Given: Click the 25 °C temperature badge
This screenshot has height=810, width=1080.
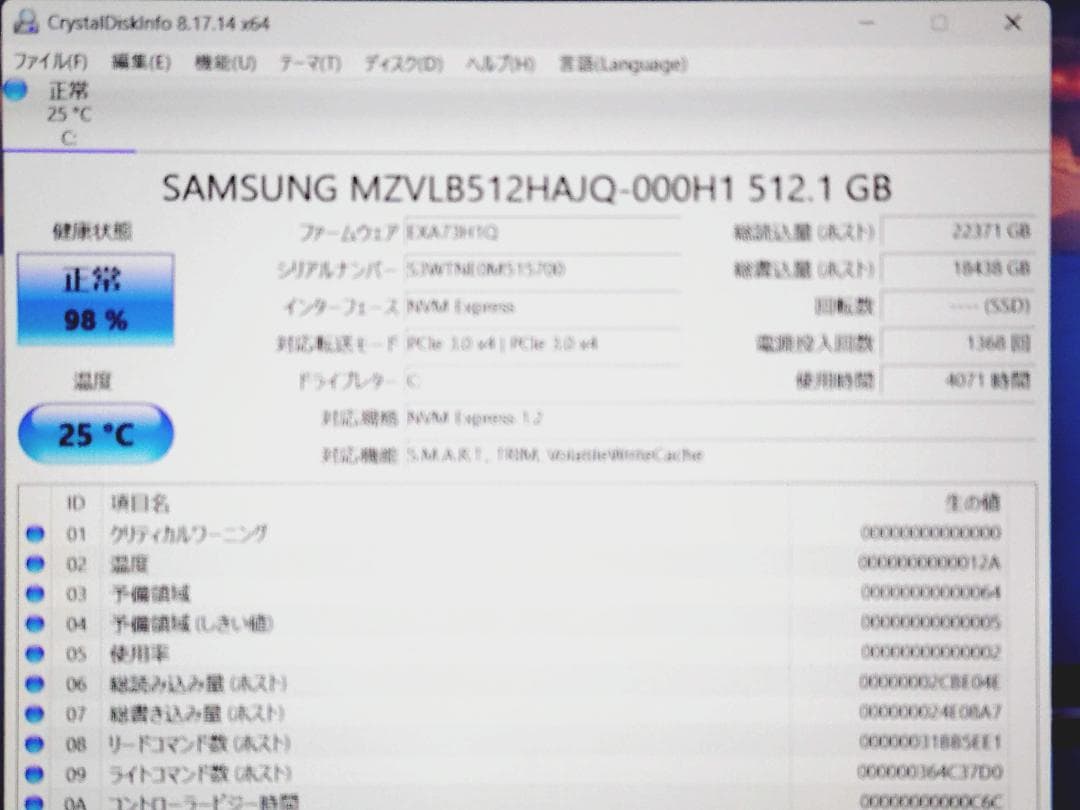Looking at the screenshot, I should click(x=95, y=432).
